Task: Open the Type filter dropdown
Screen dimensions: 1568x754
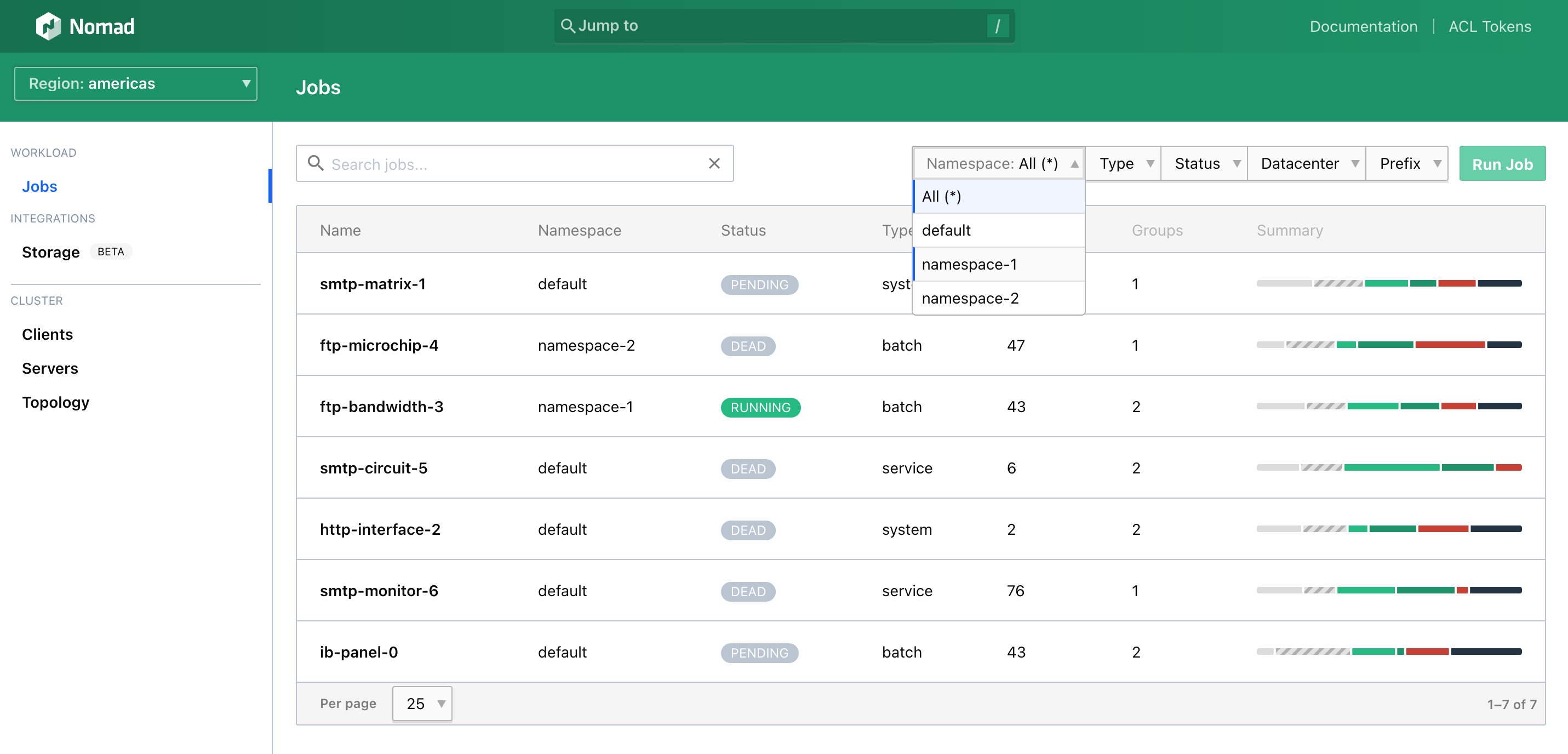Action: [1123, 163]
